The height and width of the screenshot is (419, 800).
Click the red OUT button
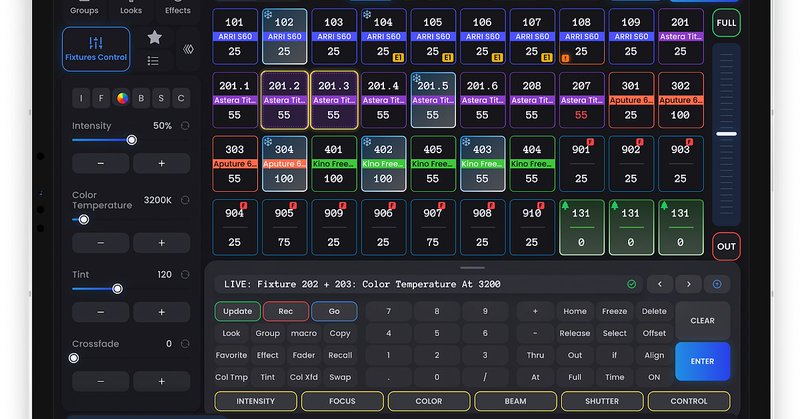726,247
